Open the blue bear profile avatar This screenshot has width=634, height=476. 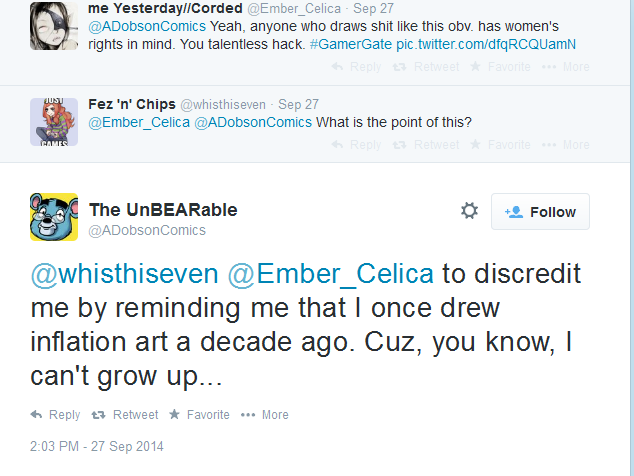point(54,217)
